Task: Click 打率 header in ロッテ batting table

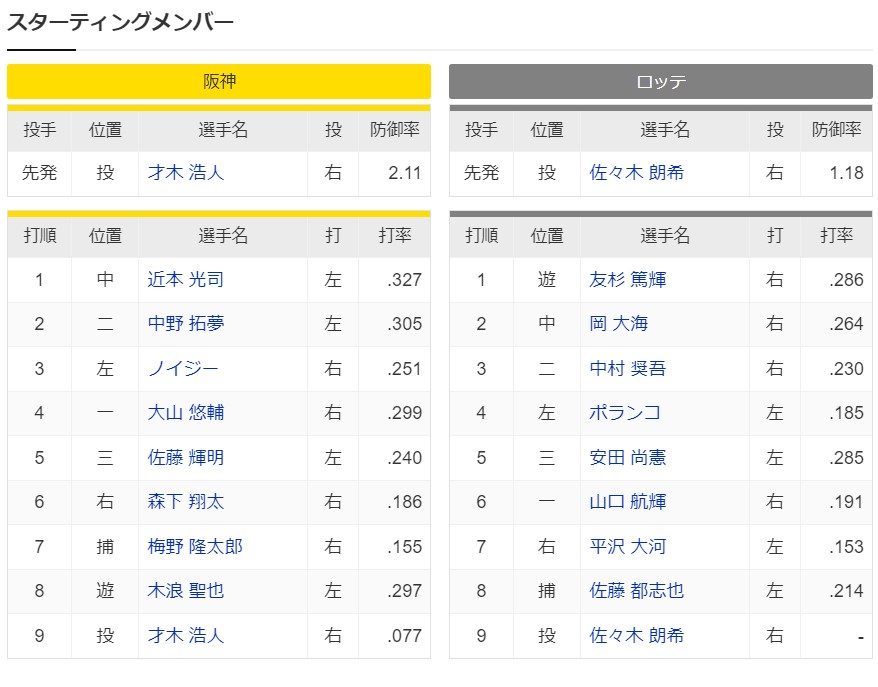Action: tap(837, 236)
